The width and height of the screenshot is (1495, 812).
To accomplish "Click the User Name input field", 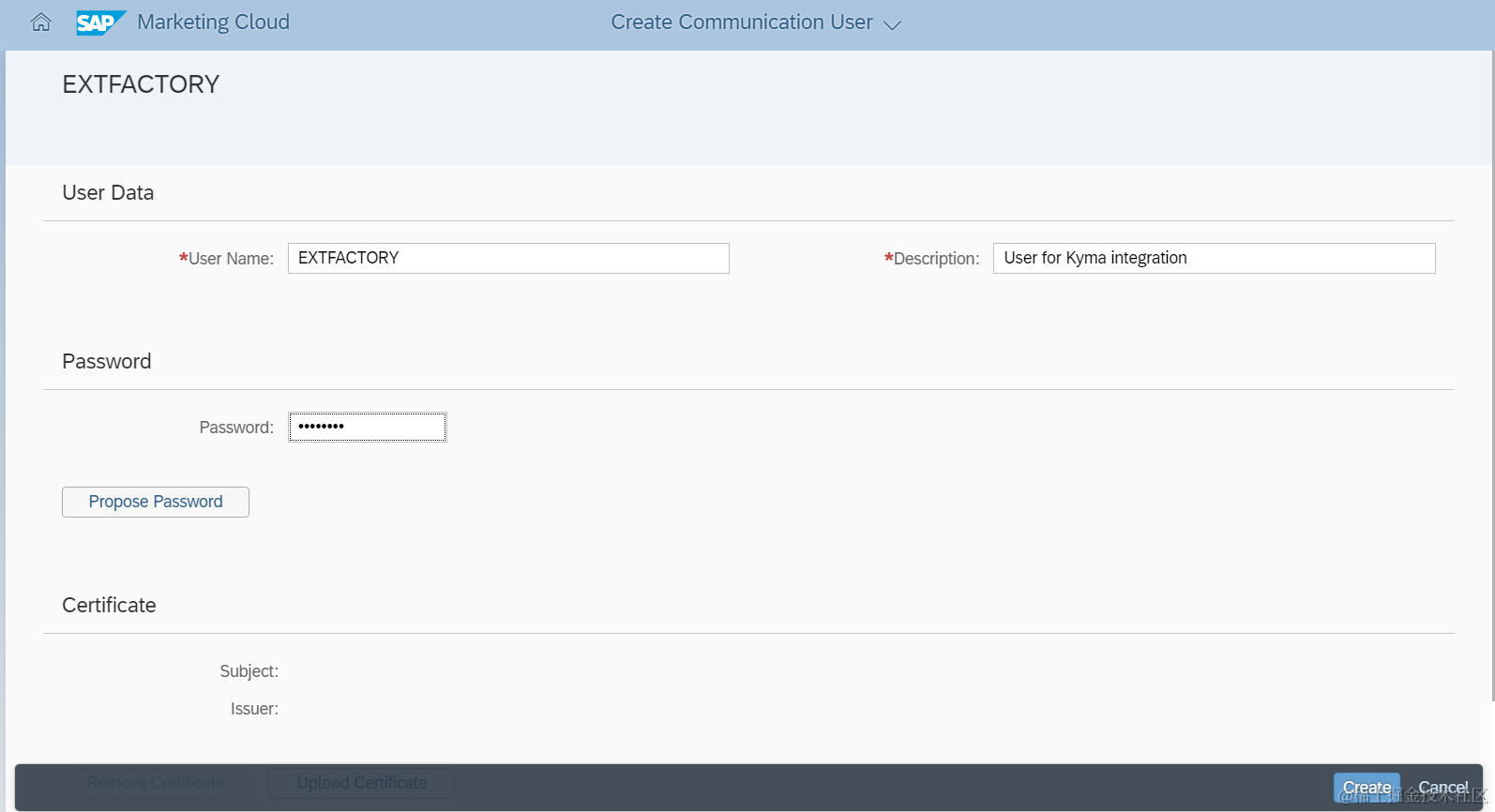I will (x=508, y=258).
